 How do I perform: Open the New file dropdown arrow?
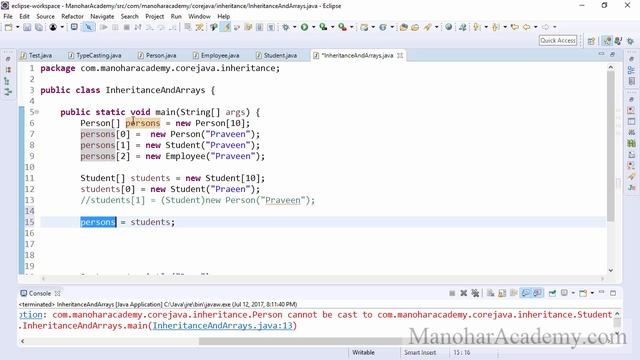(17, 27)
